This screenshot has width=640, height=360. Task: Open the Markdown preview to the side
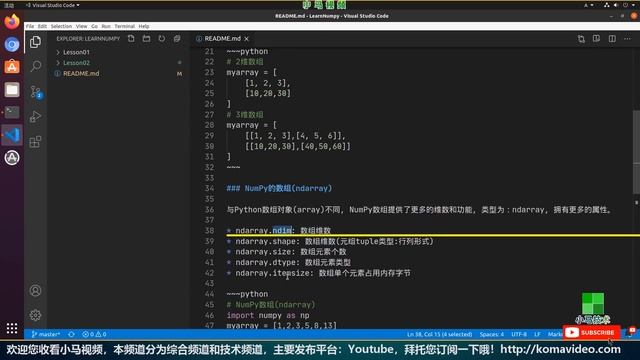tap(596, 39)
